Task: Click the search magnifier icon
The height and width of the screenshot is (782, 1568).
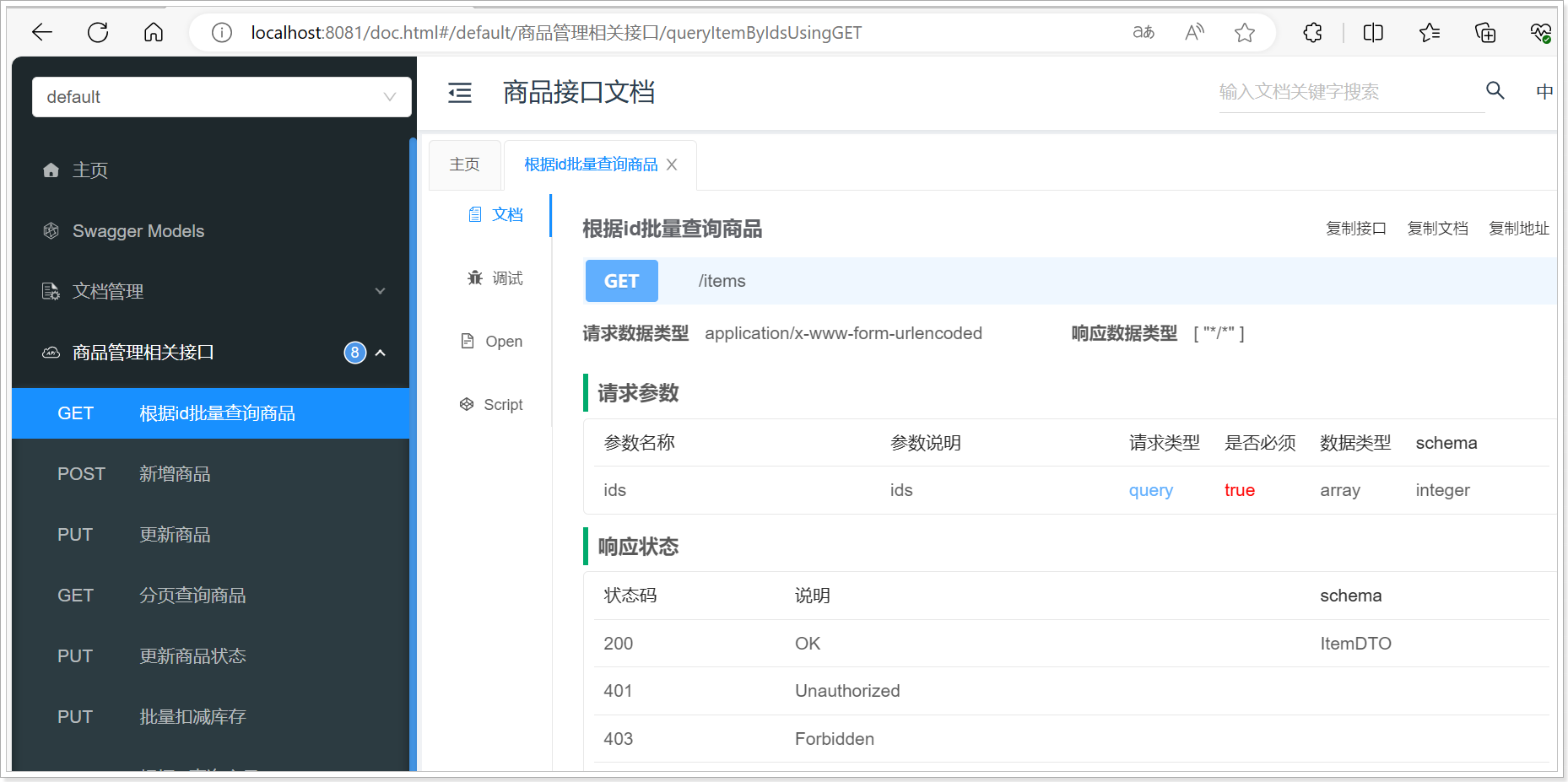Action: 1495,90
